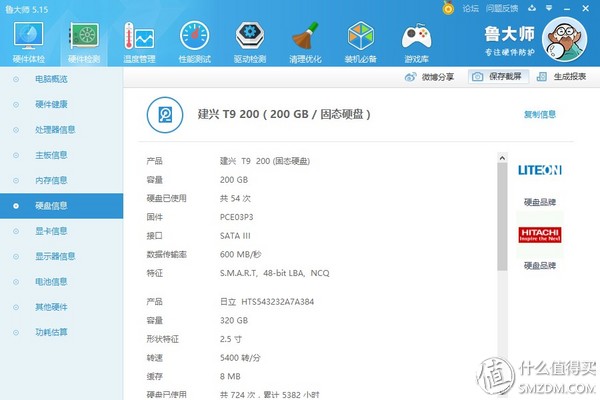Click the S.M.A.R.T, 48-bit LBA, NCQ text

[x=274, y=273]
